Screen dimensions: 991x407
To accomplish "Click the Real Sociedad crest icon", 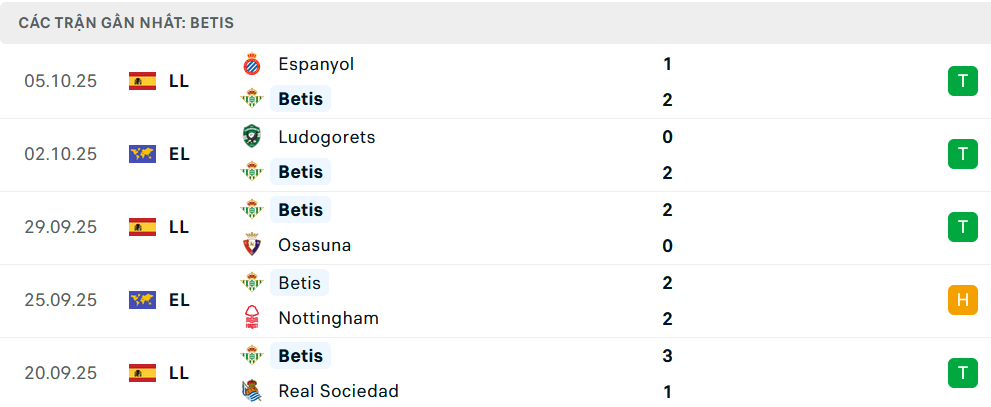I will point(251,392).
